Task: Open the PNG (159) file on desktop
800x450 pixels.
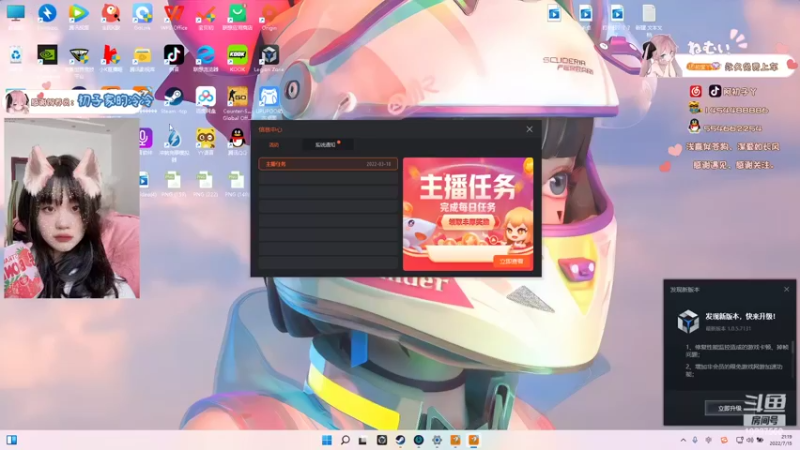Action: coord(173,180)
